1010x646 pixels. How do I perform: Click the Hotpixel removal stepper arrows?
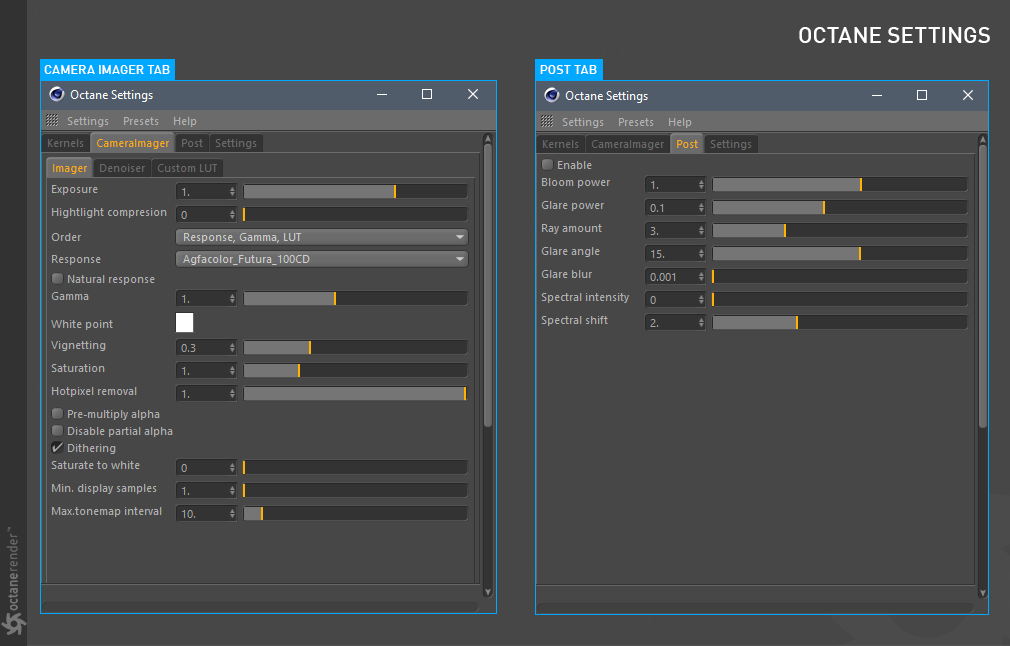[x=232, y=394]
